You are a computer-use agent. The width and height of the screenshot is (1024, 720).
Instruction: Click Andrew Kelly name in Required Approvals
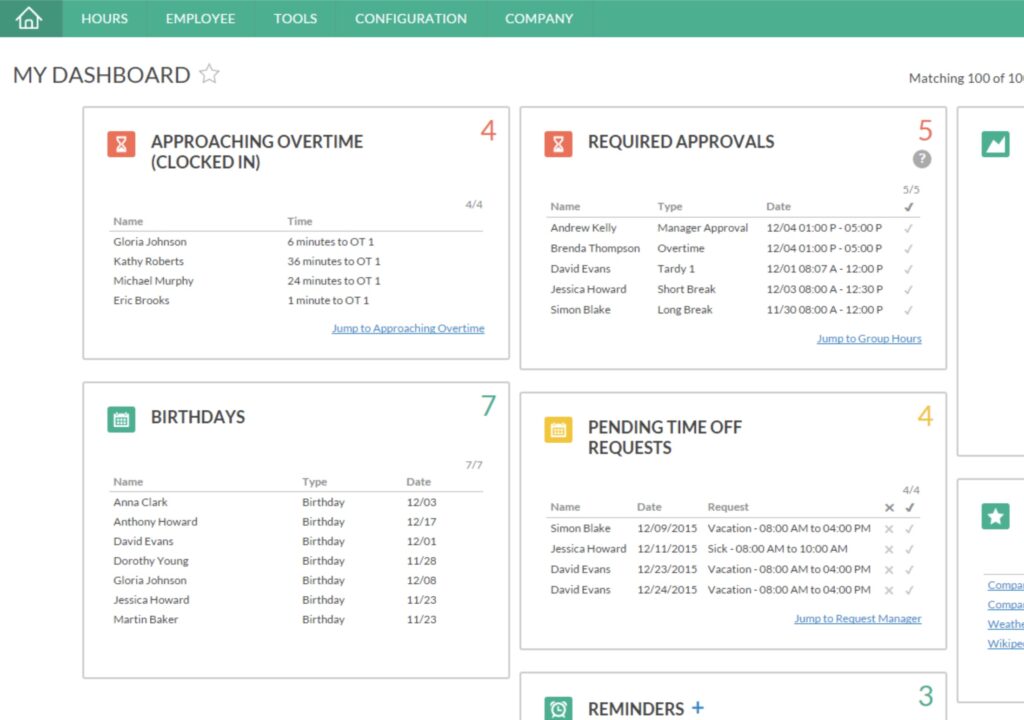(583, 228)
